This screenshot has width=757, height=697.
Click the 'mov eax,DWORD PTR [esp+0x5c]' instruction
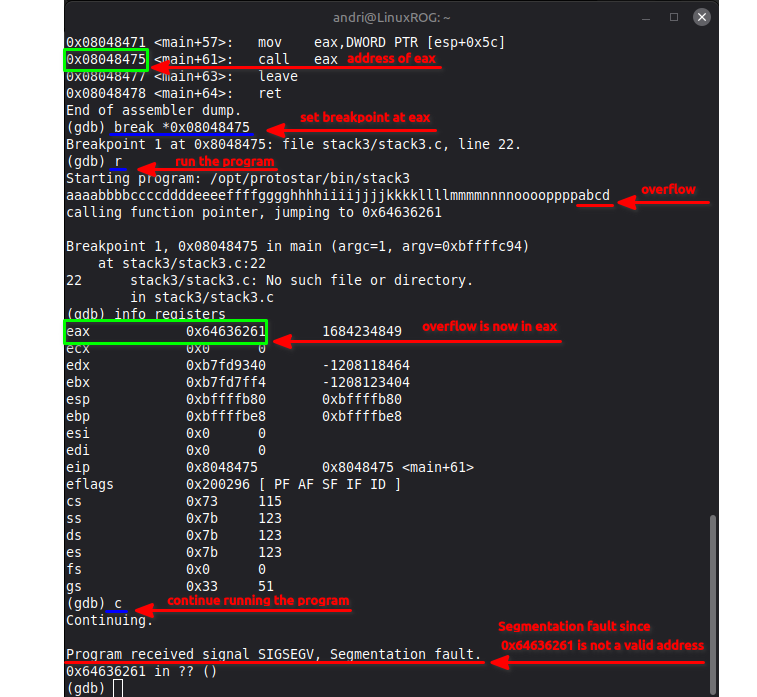coord(381,42)
